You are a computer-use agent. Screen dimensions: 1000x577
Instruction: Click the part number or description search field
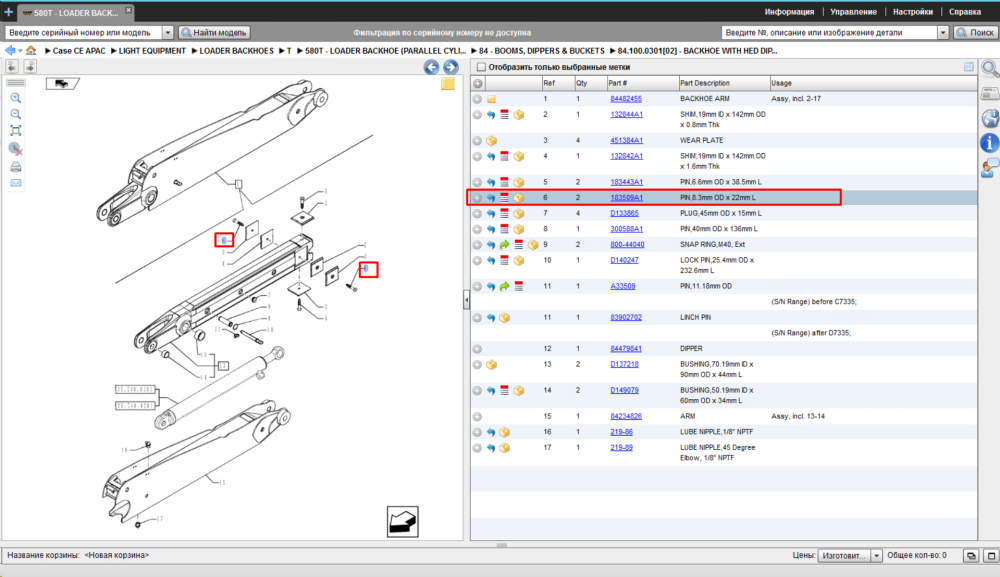click(830, 33)
